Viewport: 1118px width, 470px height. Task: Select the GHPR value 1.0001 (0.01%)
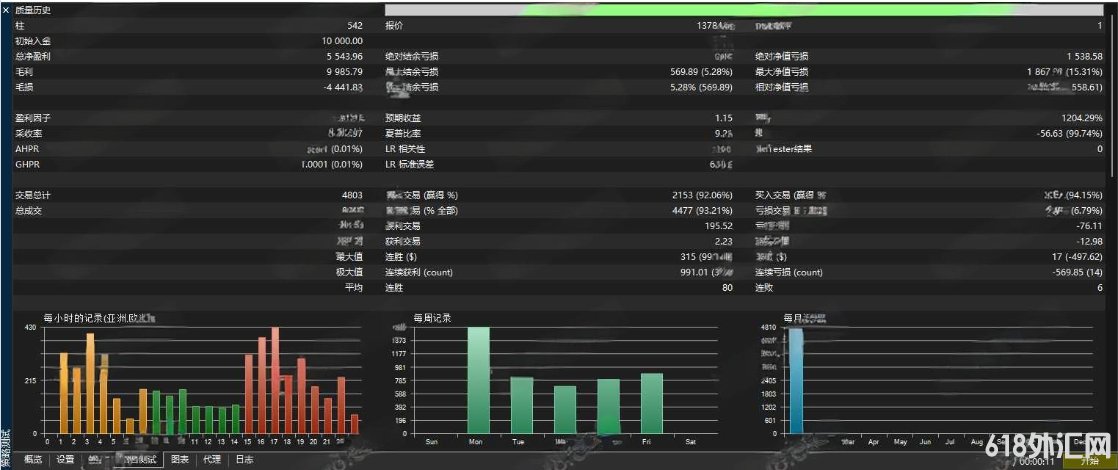[x=332, y=165]
